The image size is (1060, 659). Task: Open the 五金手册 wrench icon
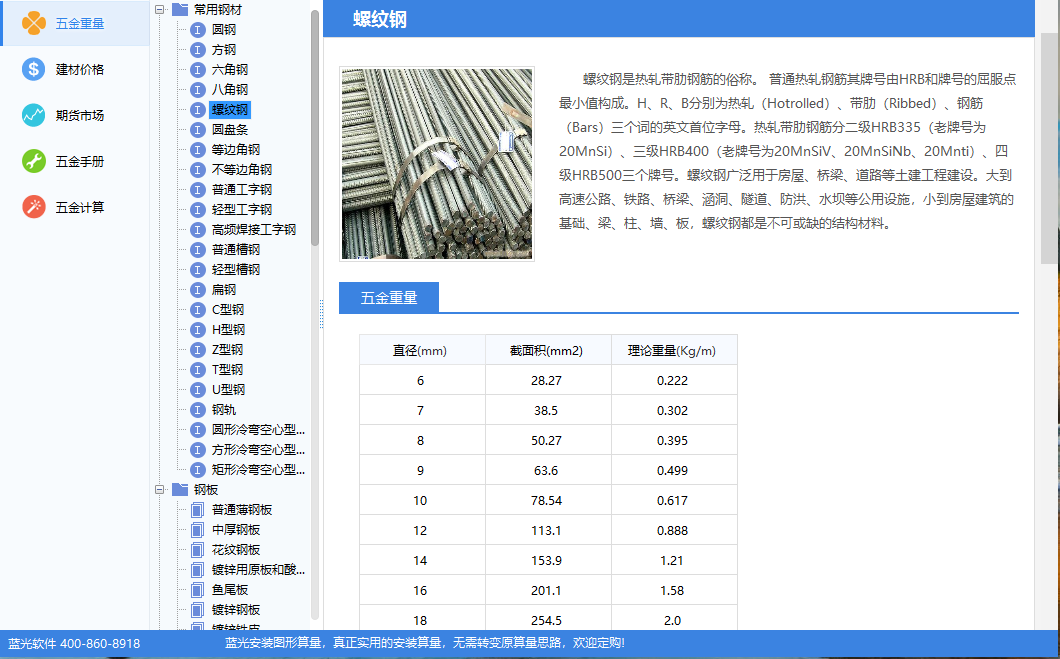33,161
